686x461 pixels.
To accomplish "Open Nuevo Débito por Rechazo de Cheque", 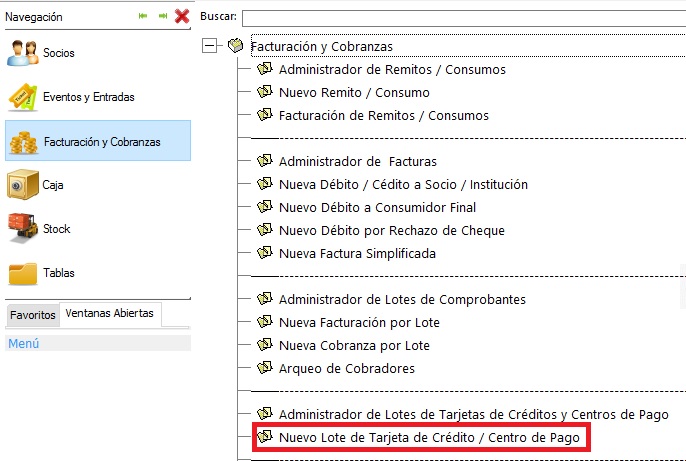I will click(x=391, y=230).
